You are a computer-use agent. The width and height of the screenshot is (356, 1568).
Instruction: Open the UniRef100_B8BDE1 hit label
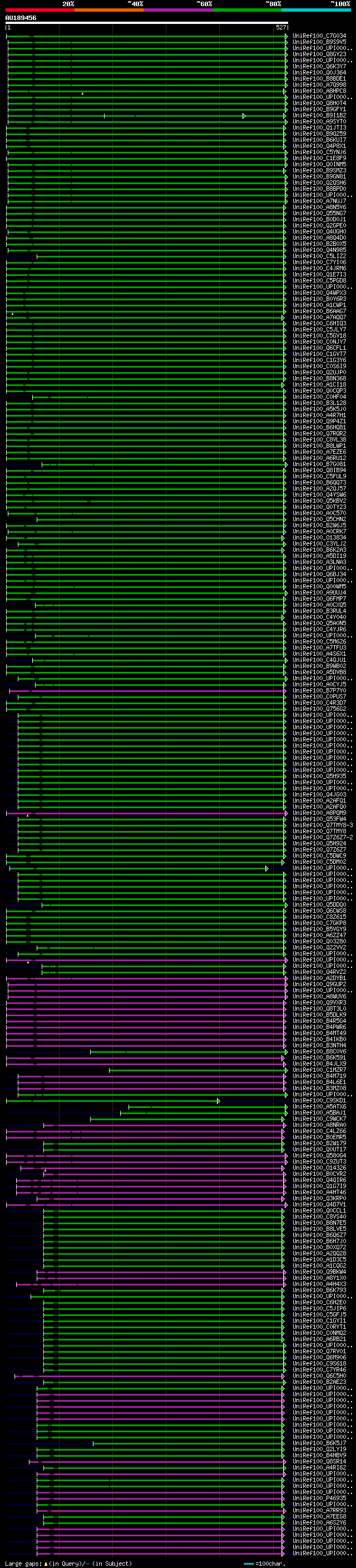pos(319,78)
